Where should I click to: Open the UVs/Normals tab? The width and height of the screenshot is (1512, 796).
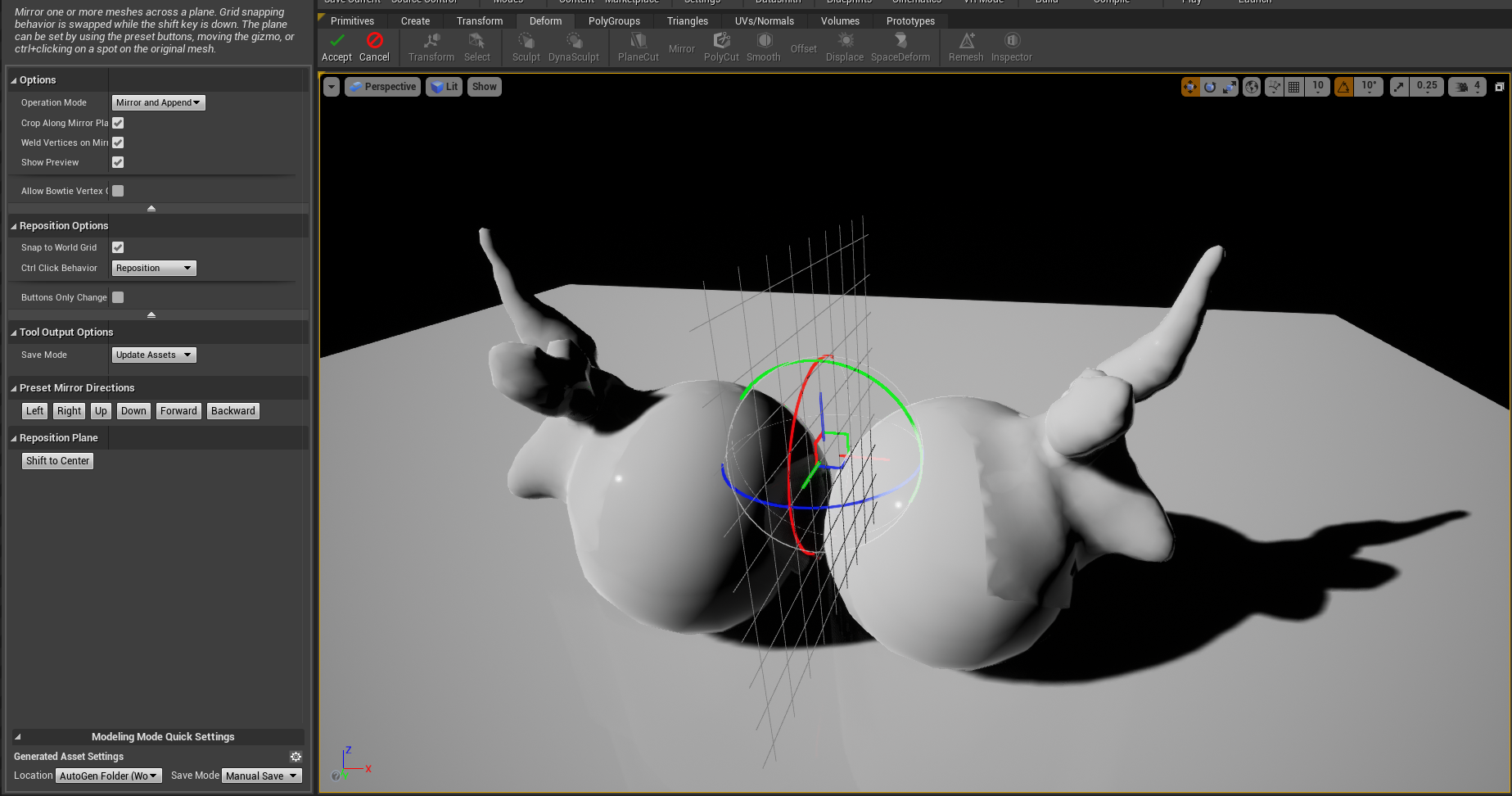tap(764, 20)
